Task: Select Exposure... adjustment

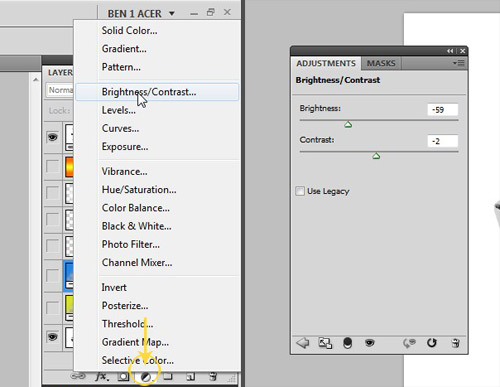Action: (x=125, y=147)
